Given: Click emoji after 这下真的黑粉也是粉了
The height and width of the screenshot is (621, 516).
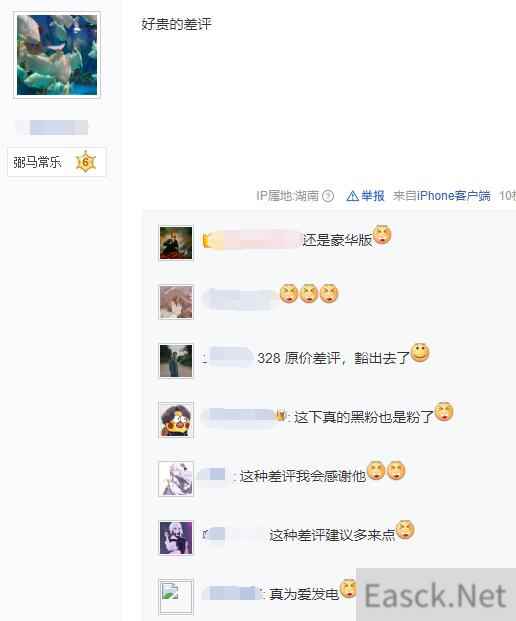Looking at the screenshot, I should pyautogui.click(x=444, y=411).
